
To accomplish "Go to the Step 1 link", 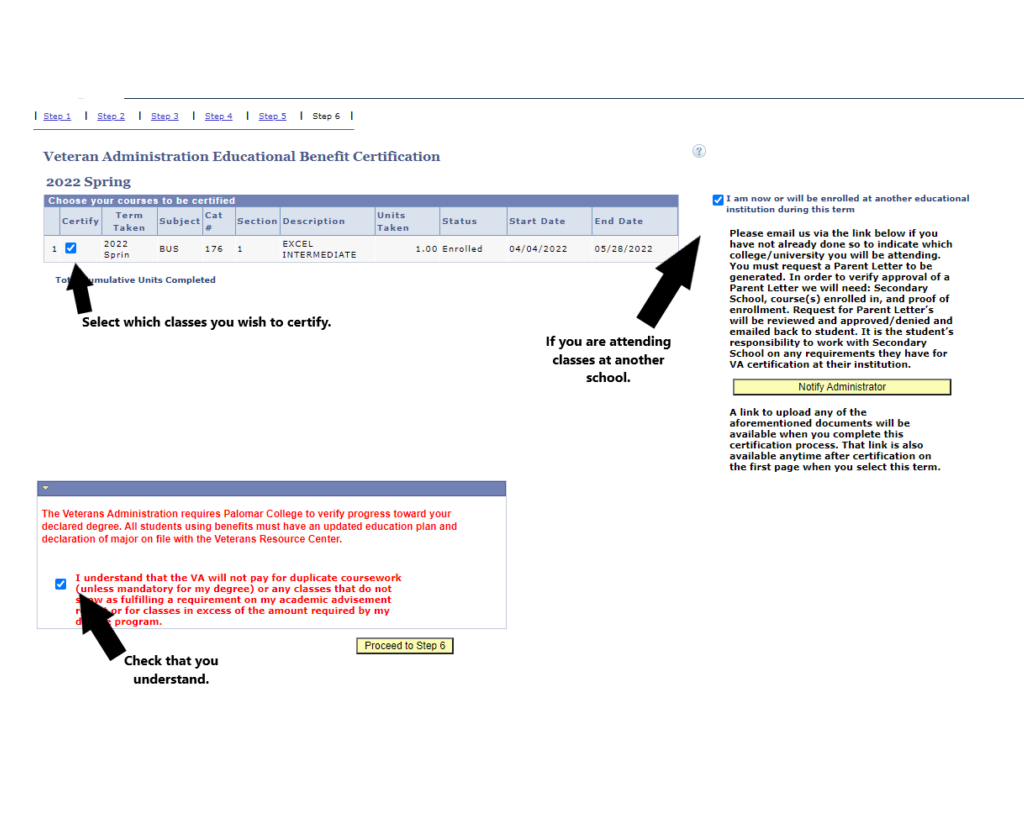I will click(57, 116).
